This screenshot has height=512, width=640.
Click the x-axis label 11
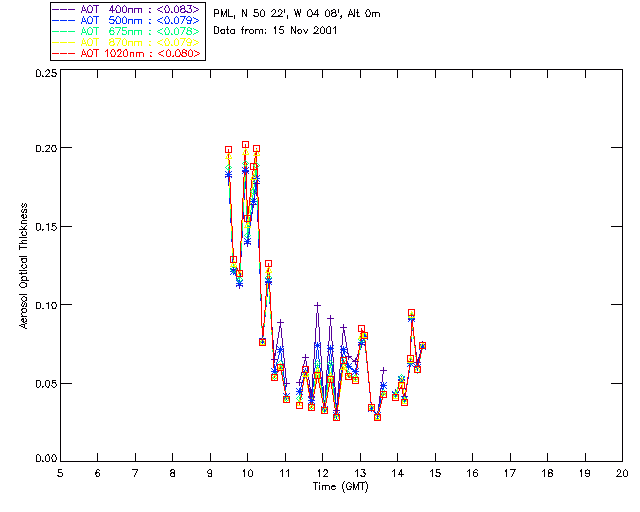pos(285,473)
